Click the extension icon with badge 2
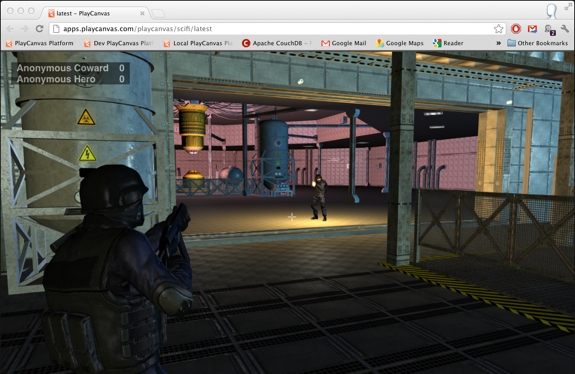575x374 pixels. [x=549, y=29]
